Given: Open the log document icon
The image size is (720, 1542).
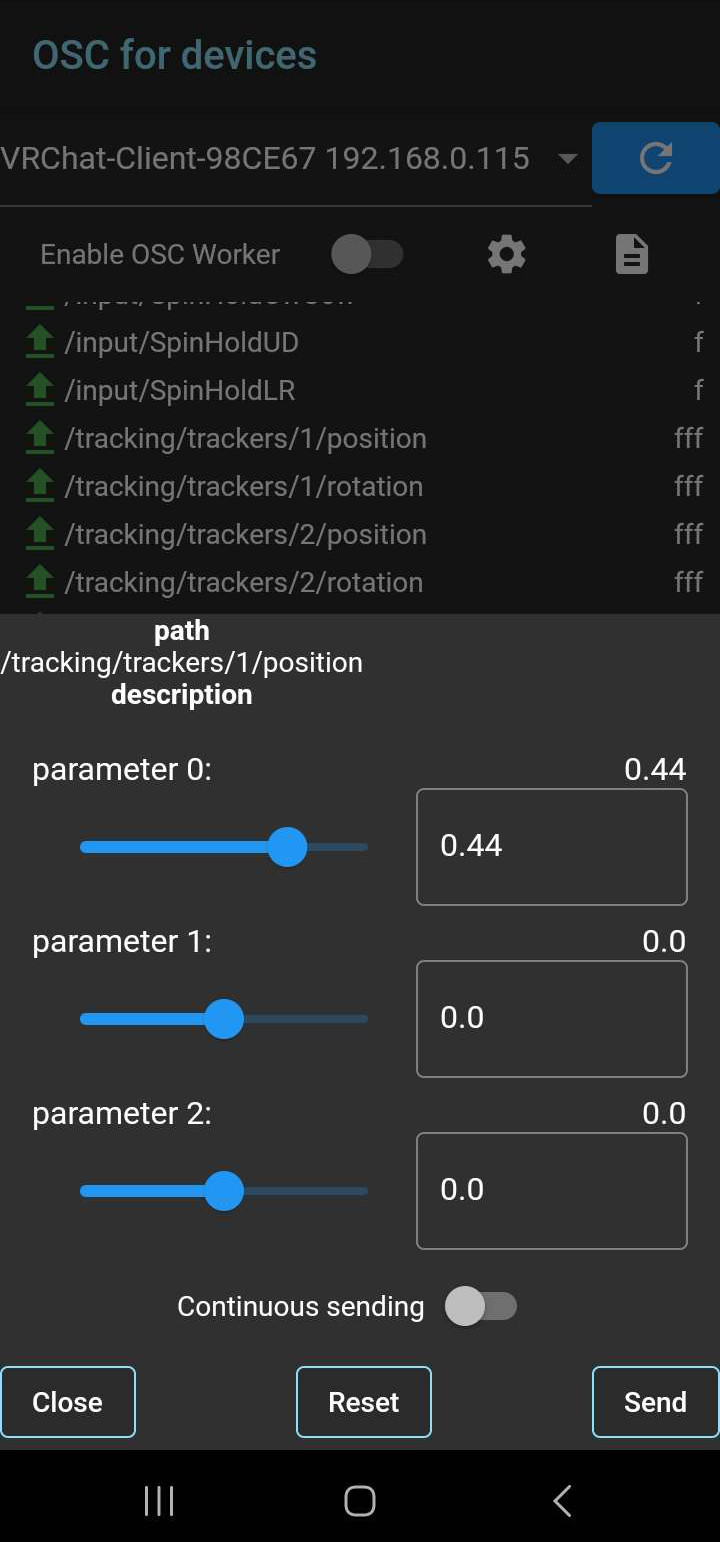Looking at the screenshot, I should tap(631, 255).
